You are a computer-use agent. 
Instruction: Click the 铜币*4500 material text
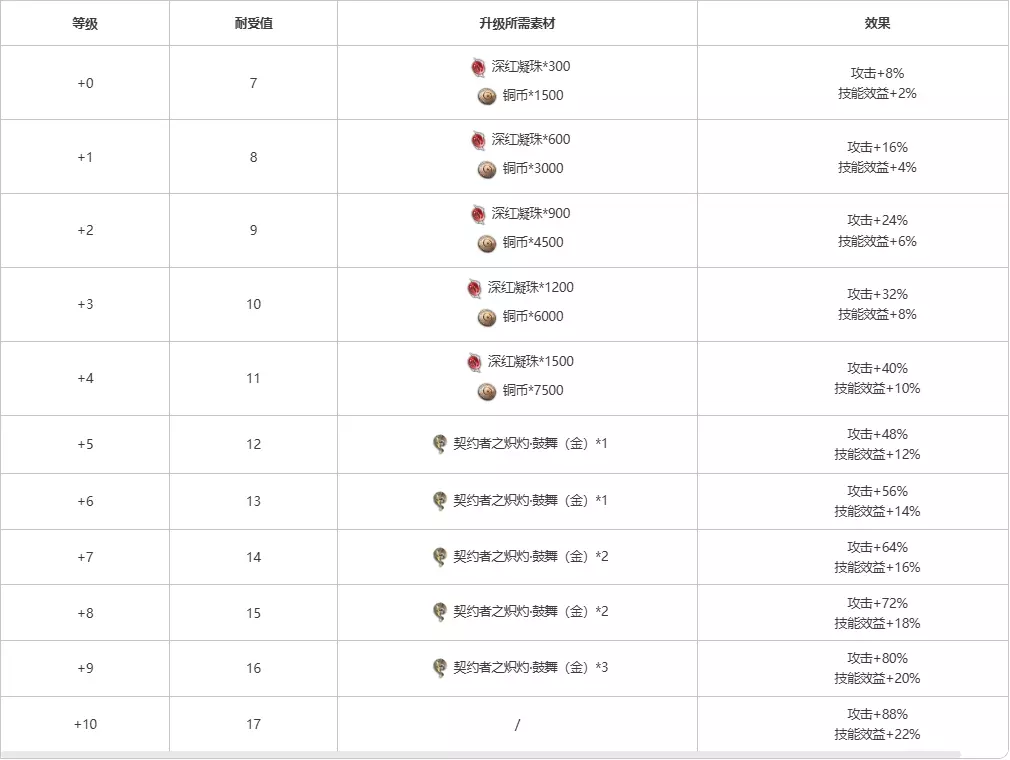[533, 242]
